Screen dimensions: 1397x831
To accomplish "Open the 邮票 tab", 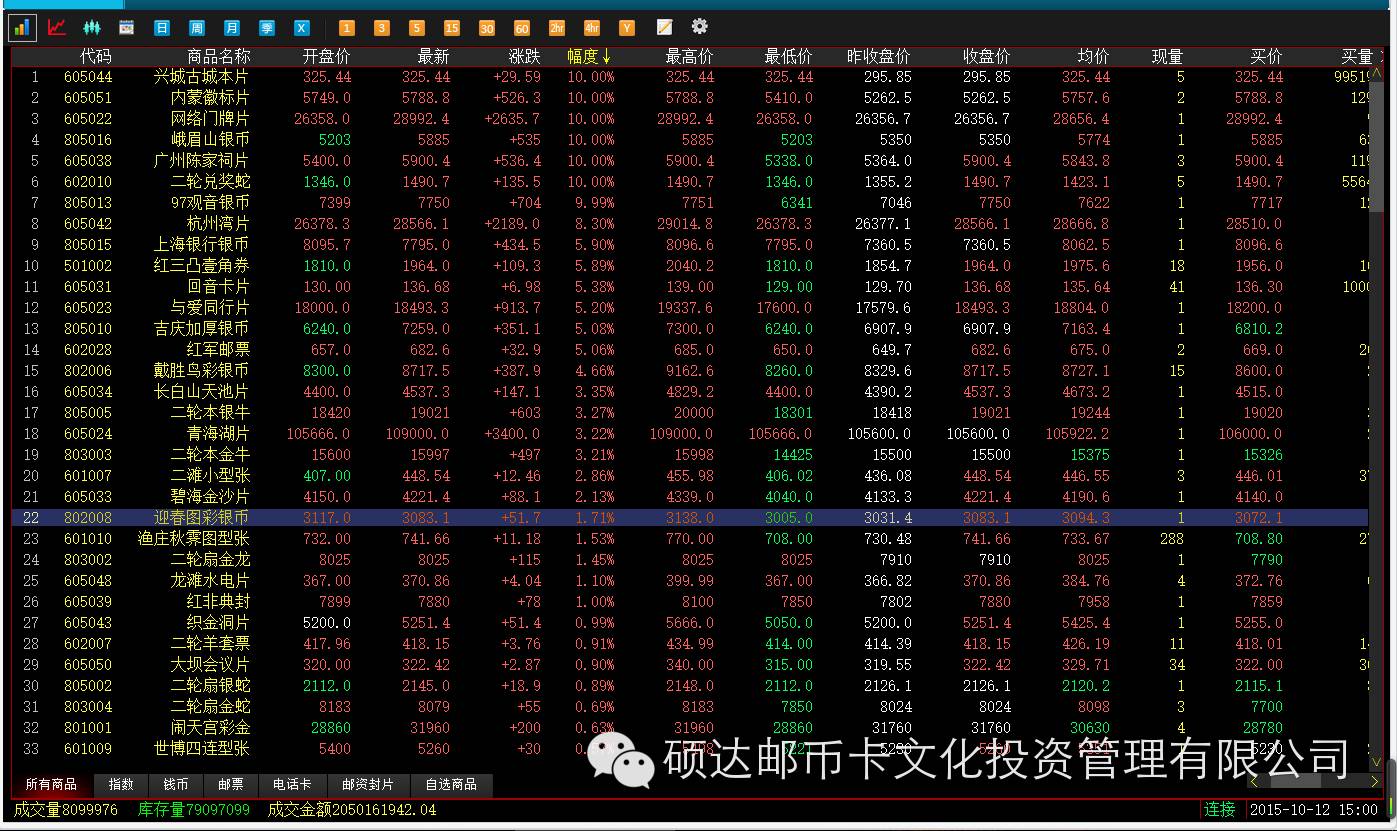I will (231, 785).
